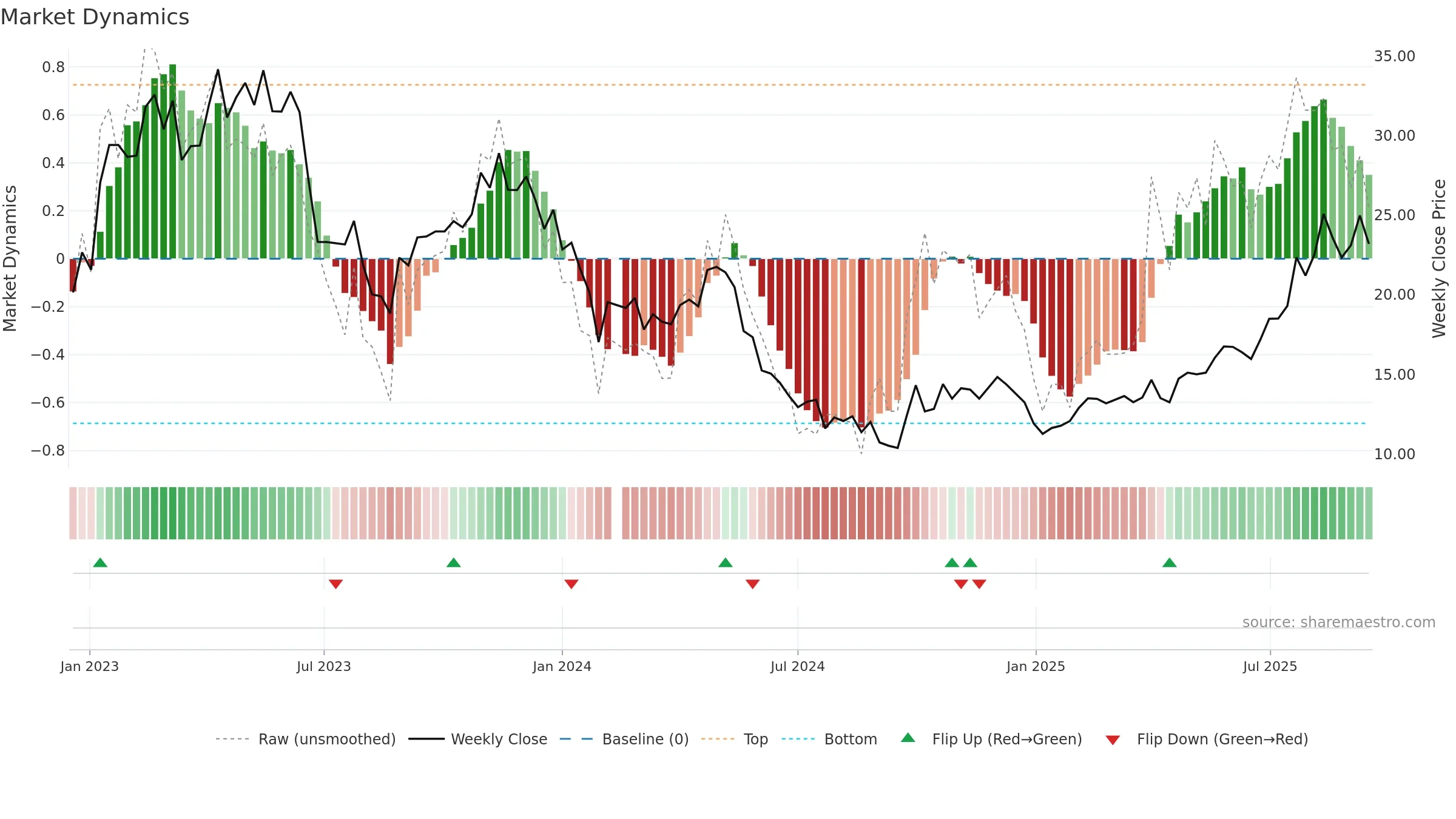
Task: Click the Jan 2025 x-axis label
Action: coord(1036,666)
